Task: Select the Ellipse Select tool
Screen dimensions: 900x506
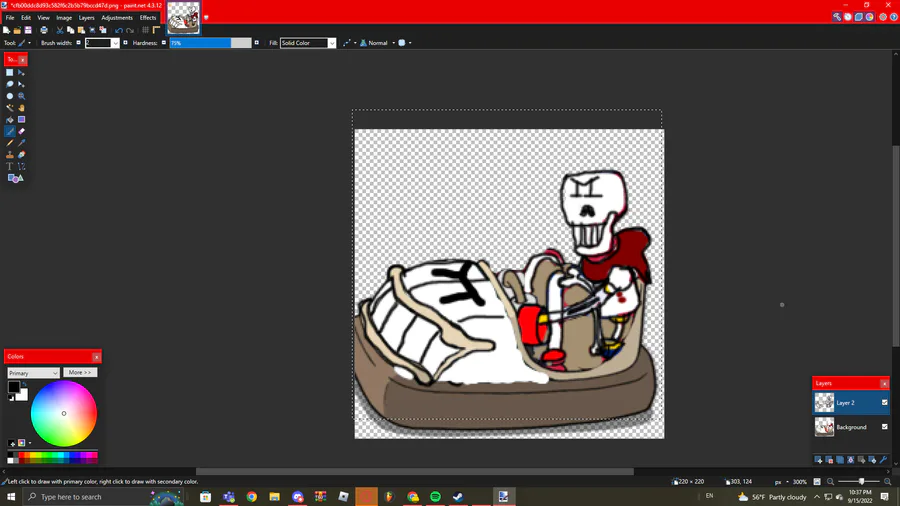Action: point(10,96)
